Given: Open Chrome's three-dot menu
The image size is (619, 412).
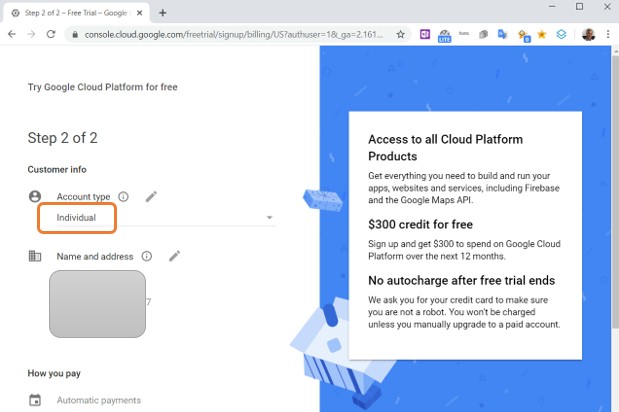Looking at the screenshot, I should (608, 34).
